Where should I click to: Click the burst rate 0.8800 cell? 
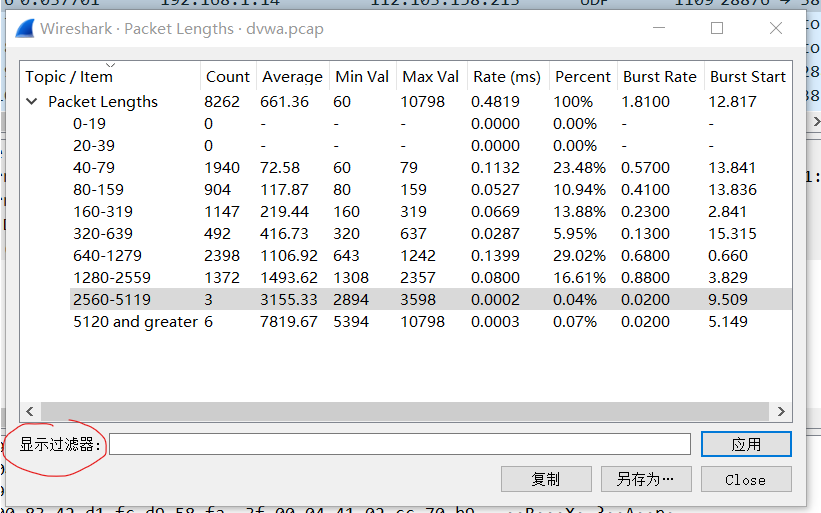pos(646,277)
